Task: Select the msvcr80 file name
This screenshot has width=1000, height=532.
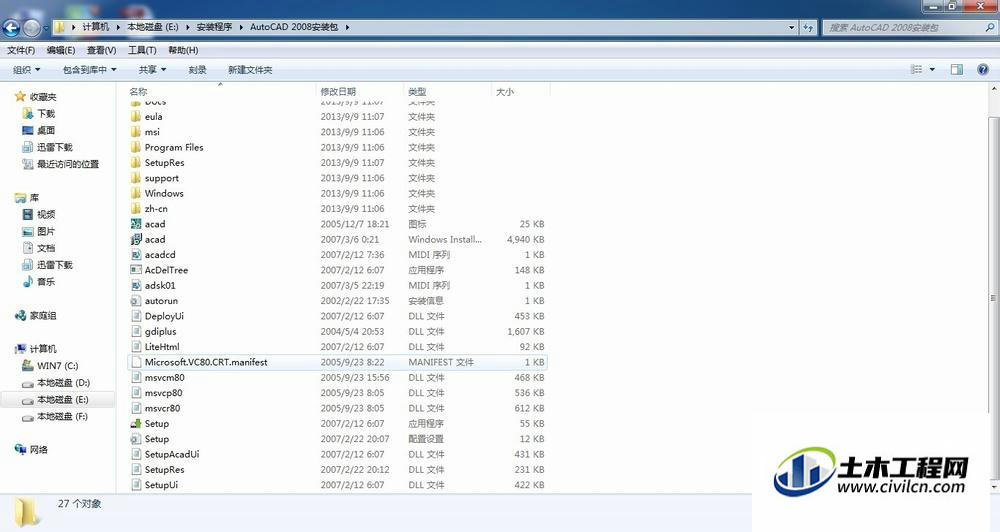Action: pos(163,408)
